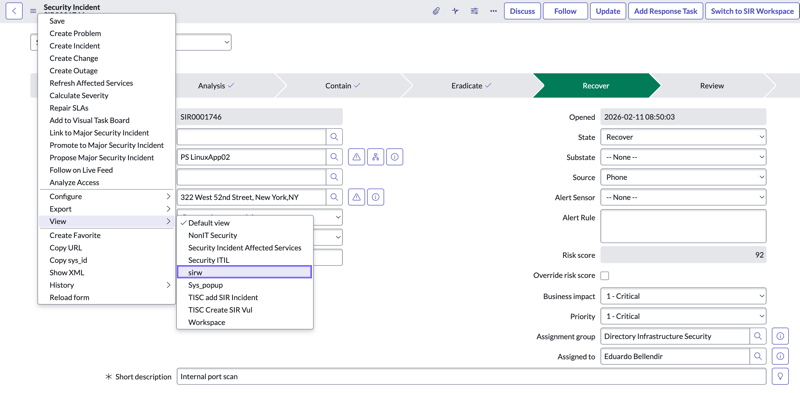Select the Analysis stage in process flow
Viewport: 800px width, 393px height.
coord(216,86)
